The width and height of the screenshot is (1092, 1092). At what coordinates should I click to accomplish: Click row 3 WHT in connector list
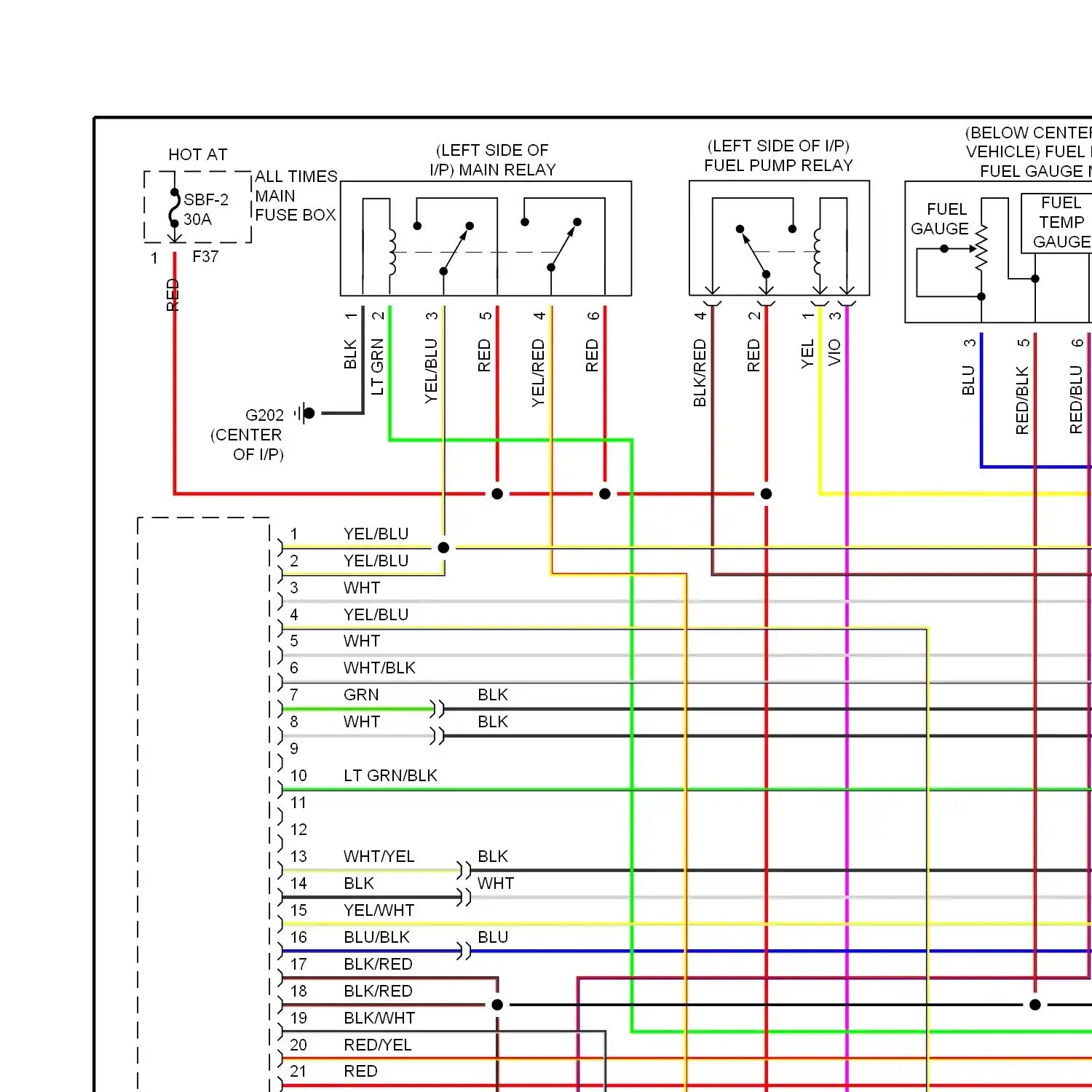coord(362,587)
